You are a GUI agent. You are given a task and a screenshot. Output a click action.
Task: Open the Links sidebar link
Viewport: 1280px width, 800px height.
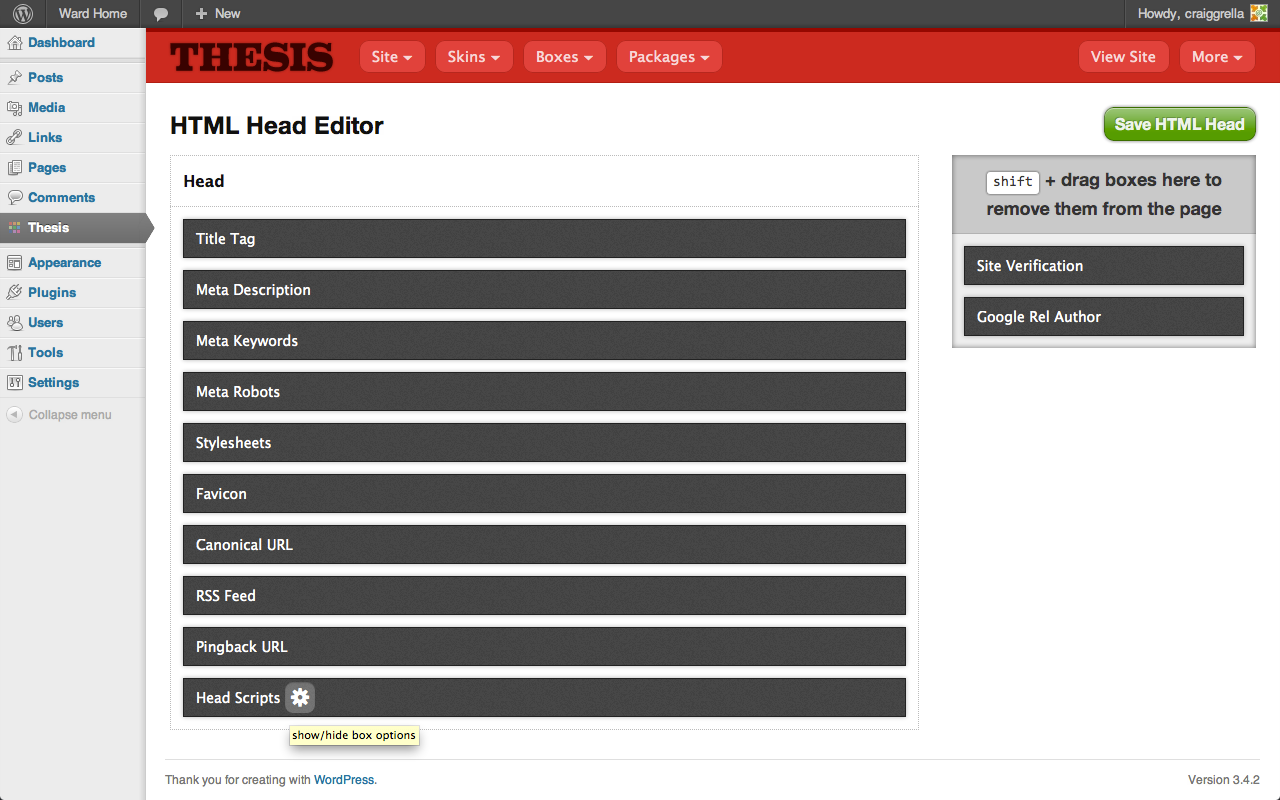click(x=45, y=138)
